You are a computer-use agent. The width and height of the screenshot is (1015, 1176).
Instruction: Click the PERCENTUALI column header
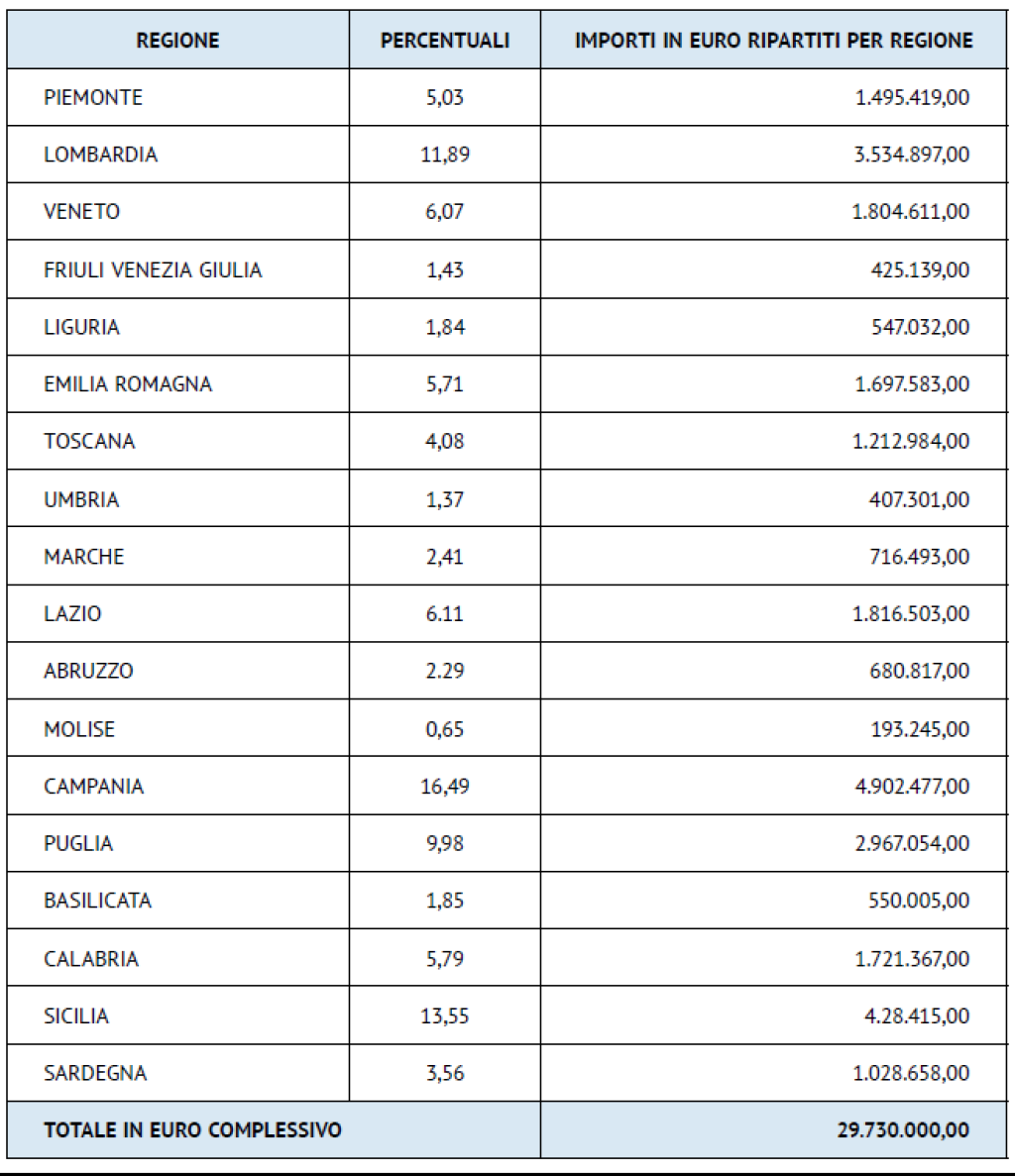pos(445,41)
